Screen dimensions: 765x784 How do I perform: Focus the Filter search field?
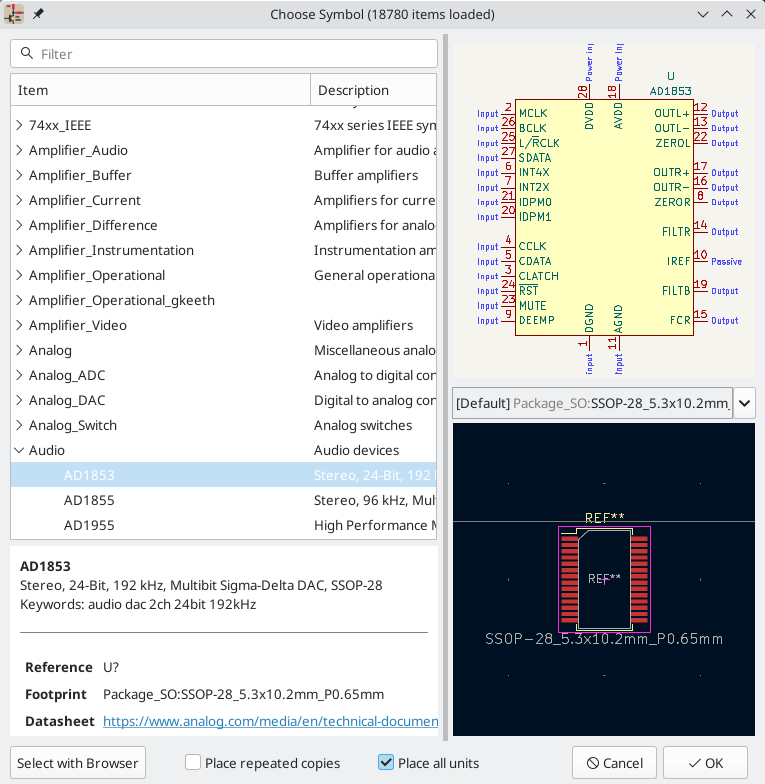click(224, 54)
